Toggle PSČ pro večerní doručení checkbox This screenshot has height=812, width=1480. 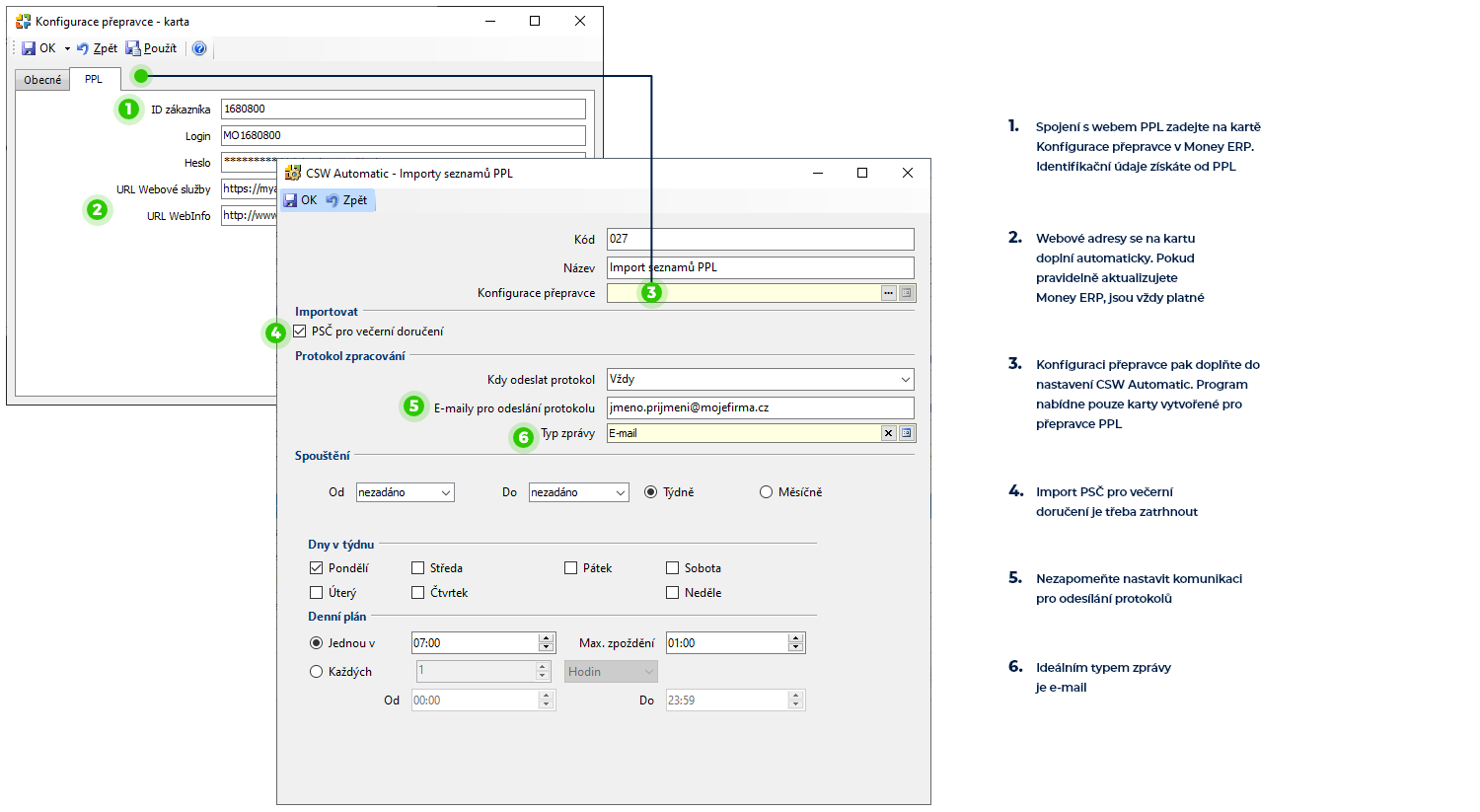[x=300, y=332]
